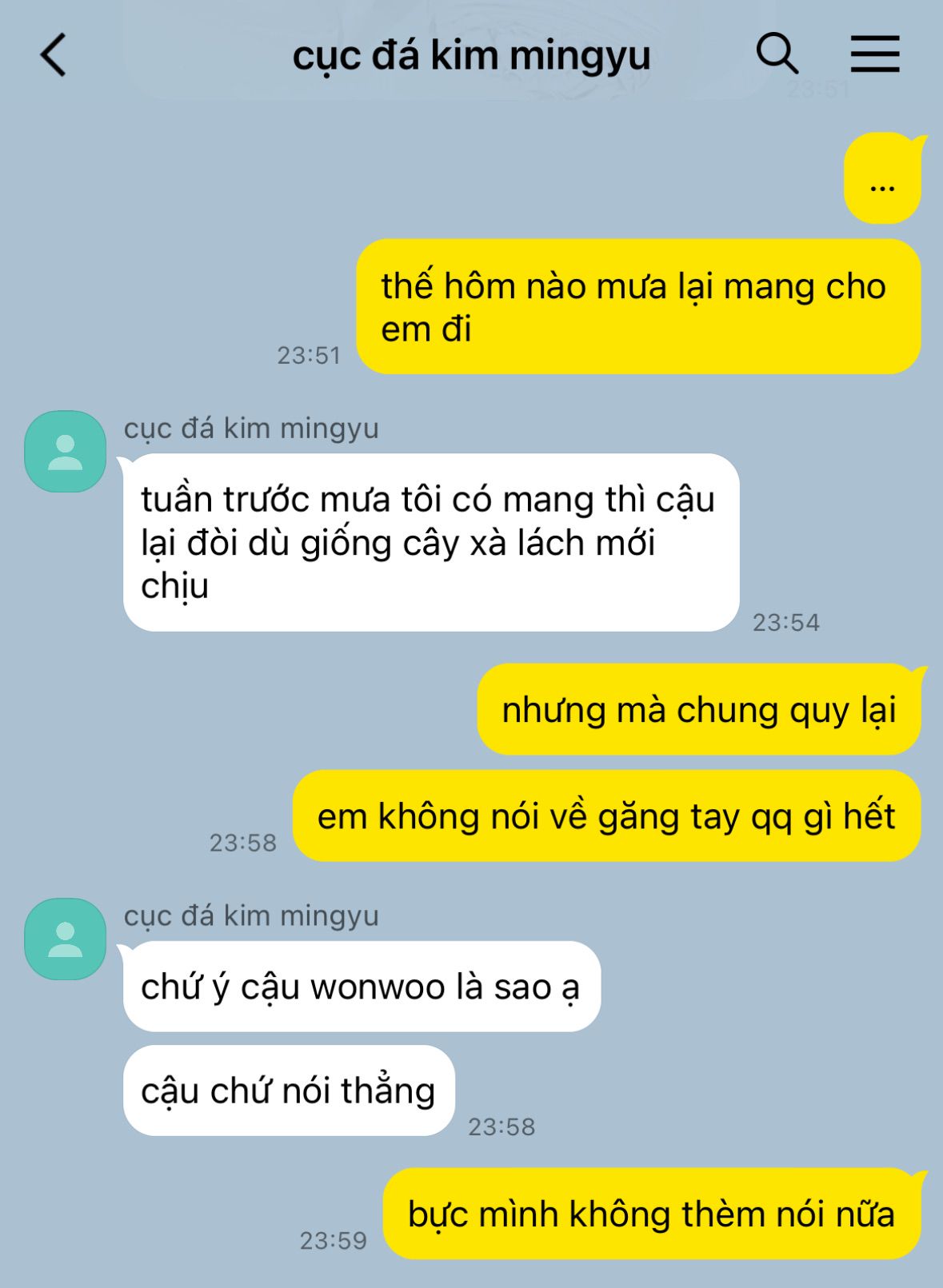Tap the first sender name above the 'tuần trước' message
Image resolution: width=943 pixels, height=1288 pixels.
pos(251,429)
